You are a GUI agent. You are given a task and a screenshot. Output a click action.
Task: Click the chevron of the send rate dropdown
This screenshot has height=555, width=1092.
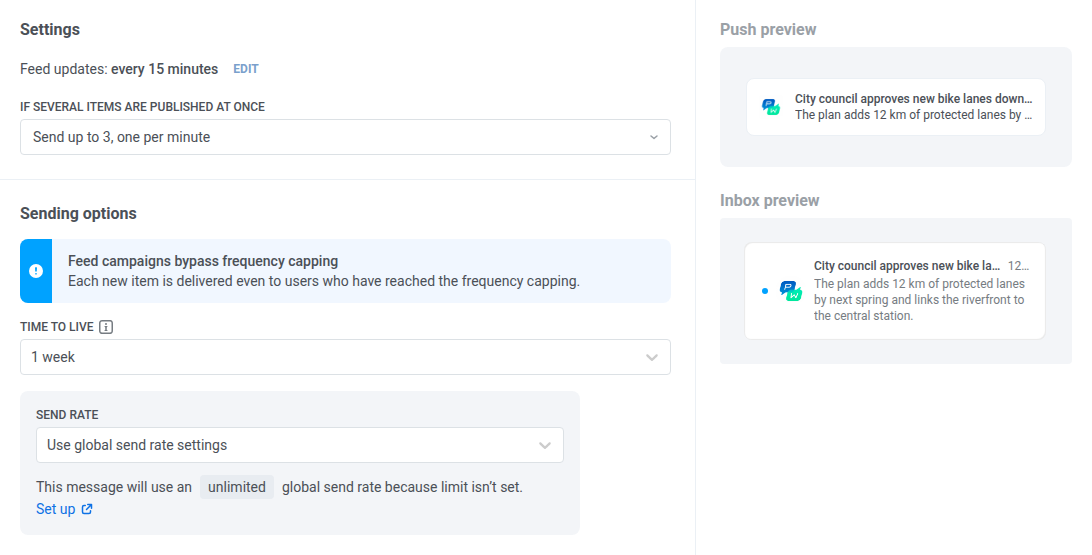(x=545, y=445)
